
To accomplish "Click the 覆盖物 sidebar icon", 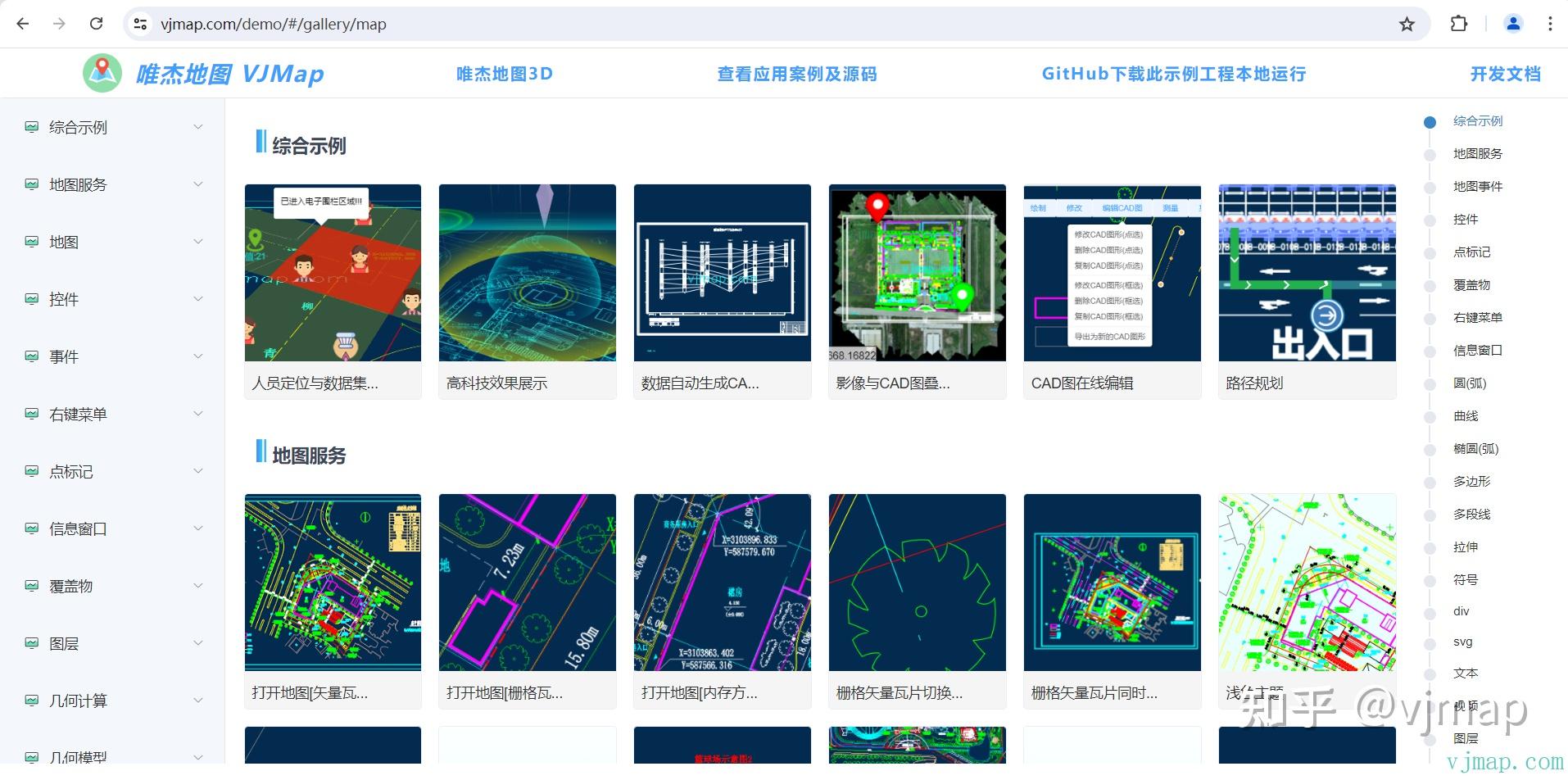I will click(30, 585).
